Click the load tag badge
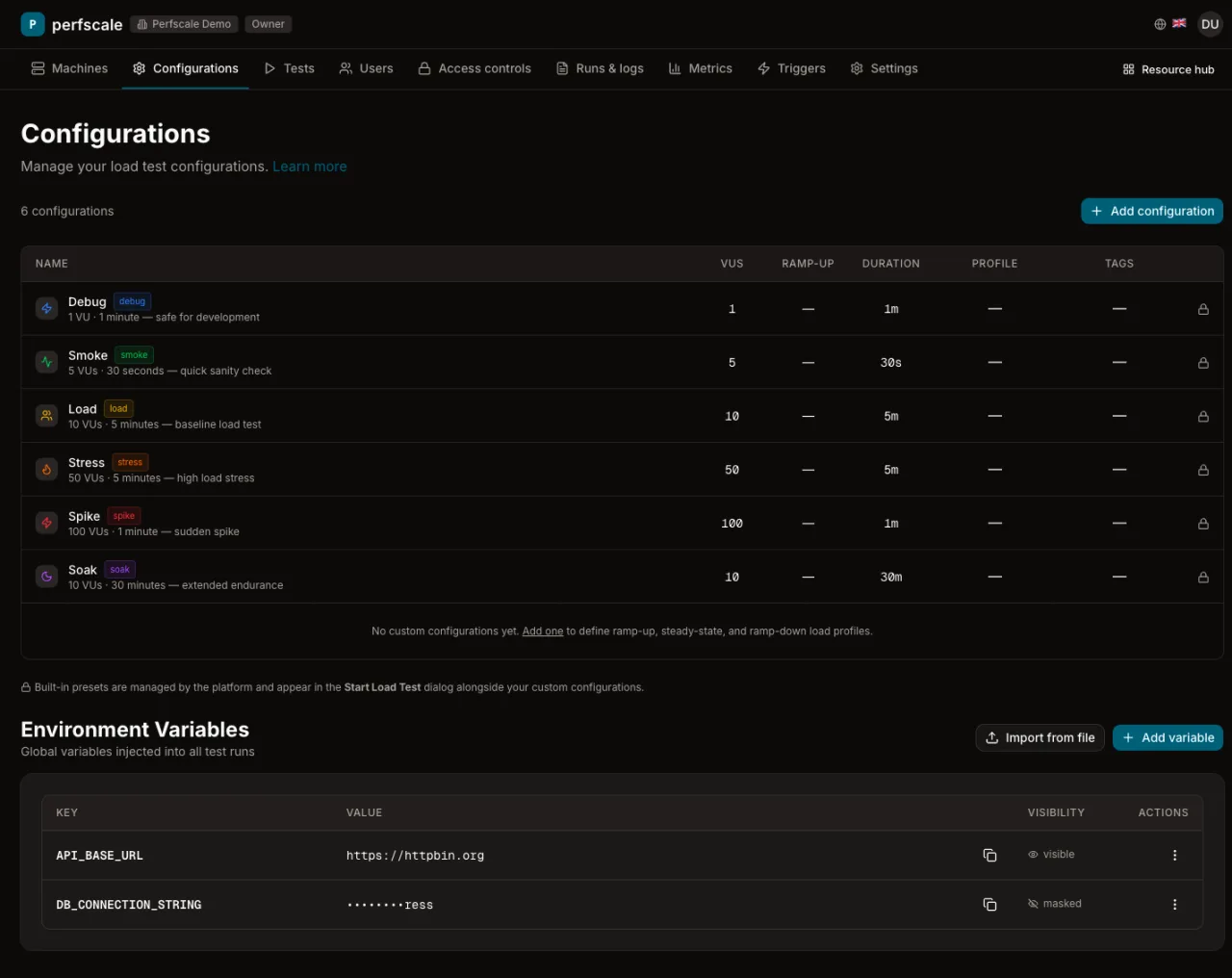This screenshot has width=1232, height=978. click(x=118, y=409)
